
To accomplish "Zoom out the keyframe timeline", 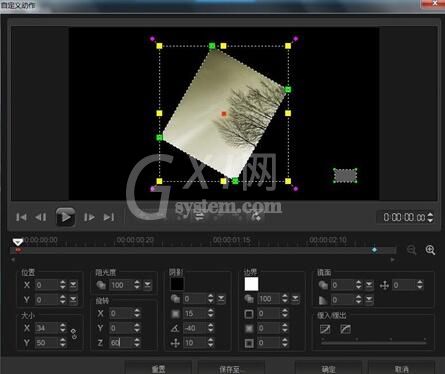I will coord(412,250).
